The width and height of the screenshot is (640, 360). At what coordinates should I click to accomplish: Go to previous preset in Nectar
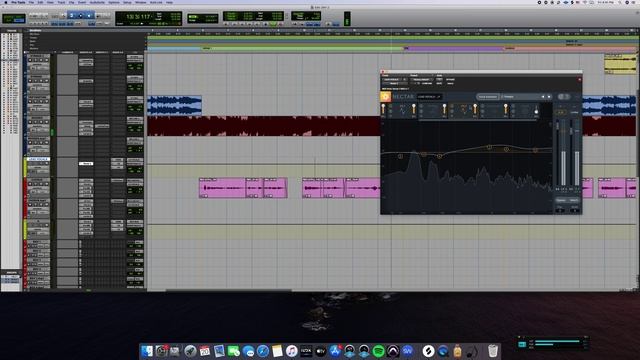point(543,97)
